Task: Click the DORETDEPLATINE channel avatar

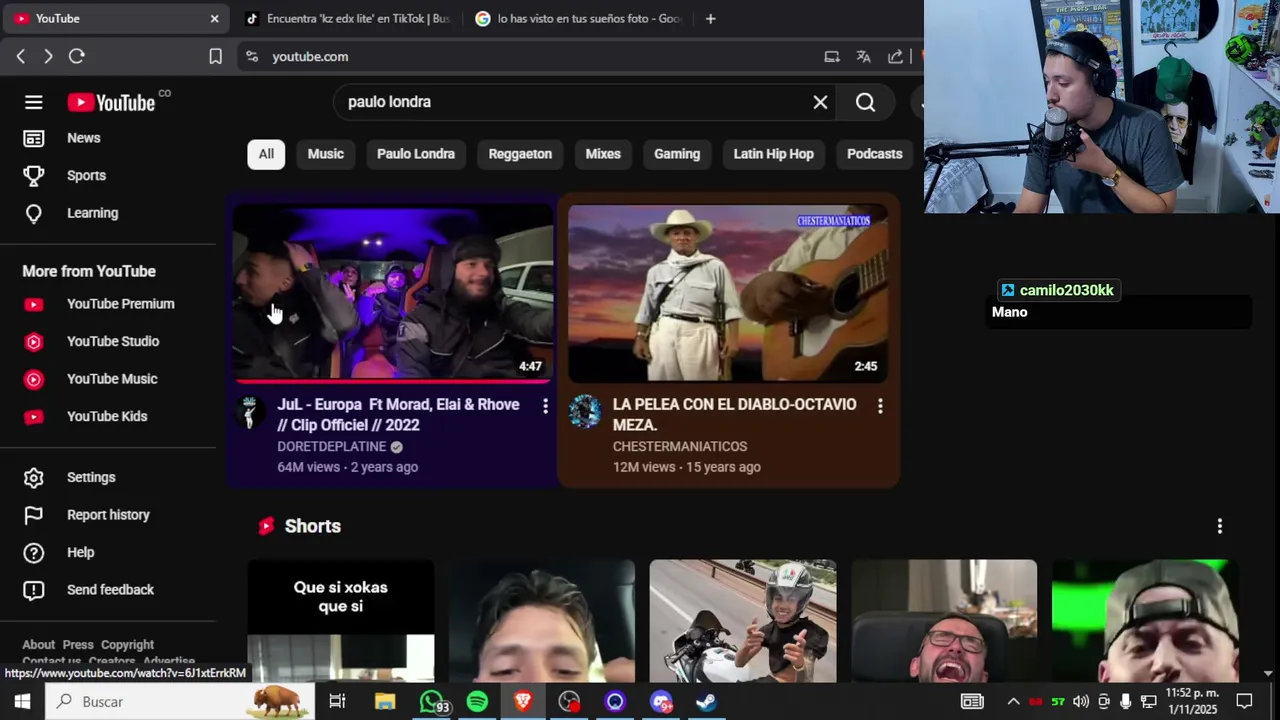Action: coord(250,412)
